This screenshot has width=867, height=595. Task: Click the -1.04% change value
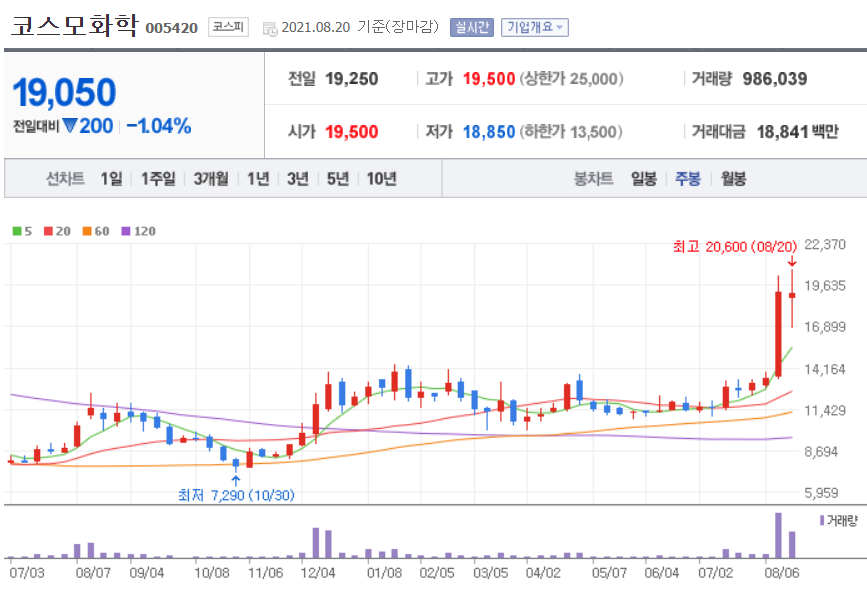159,126
